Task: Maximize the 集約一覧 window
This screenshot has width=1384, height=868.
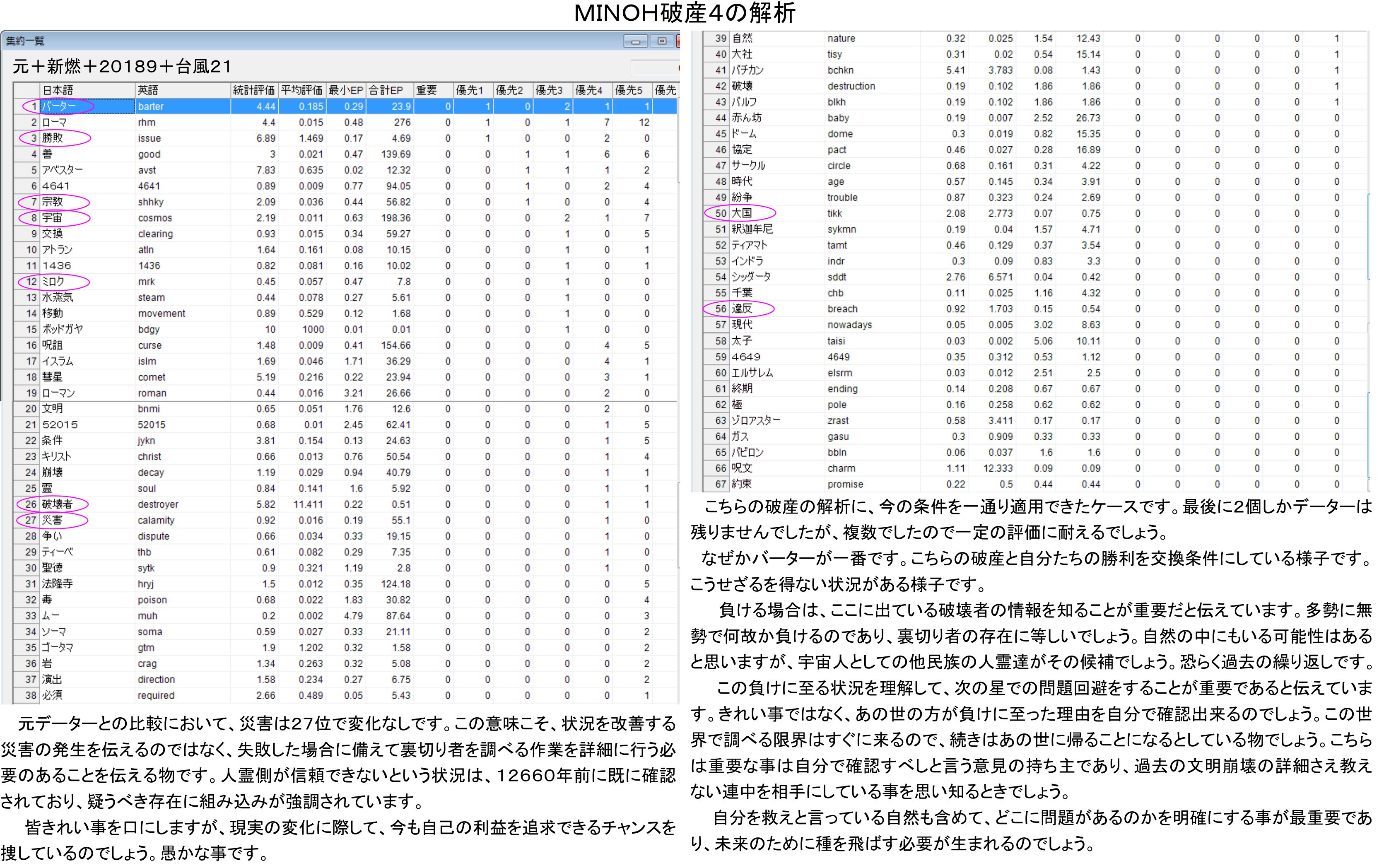Action: point(662,41)
